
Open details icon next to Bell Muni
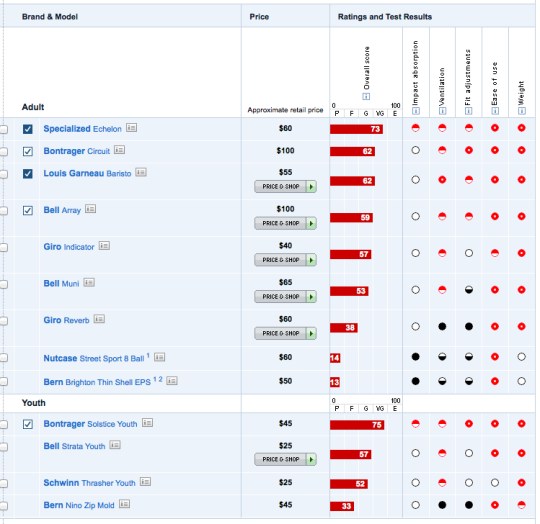(x=89, y=282)
